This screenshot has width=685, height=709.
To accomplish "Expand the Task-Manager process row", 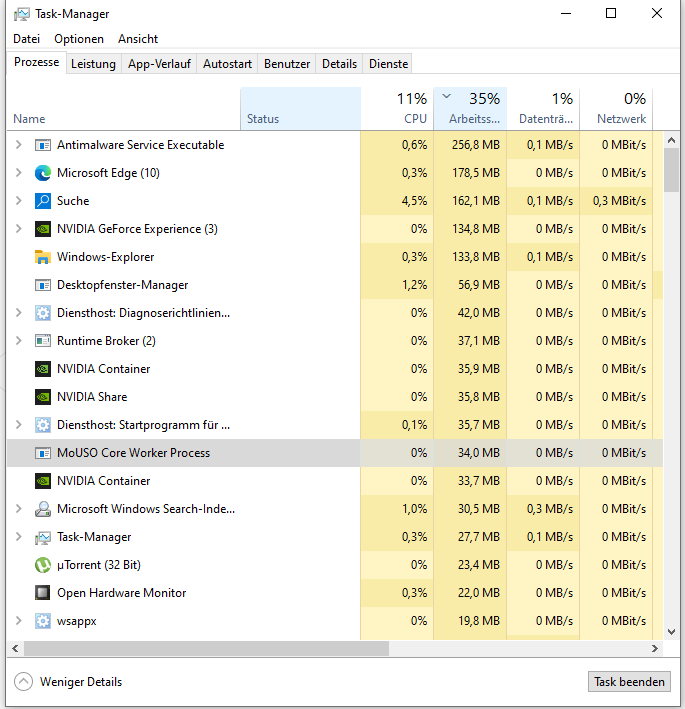I will (19, 537).
